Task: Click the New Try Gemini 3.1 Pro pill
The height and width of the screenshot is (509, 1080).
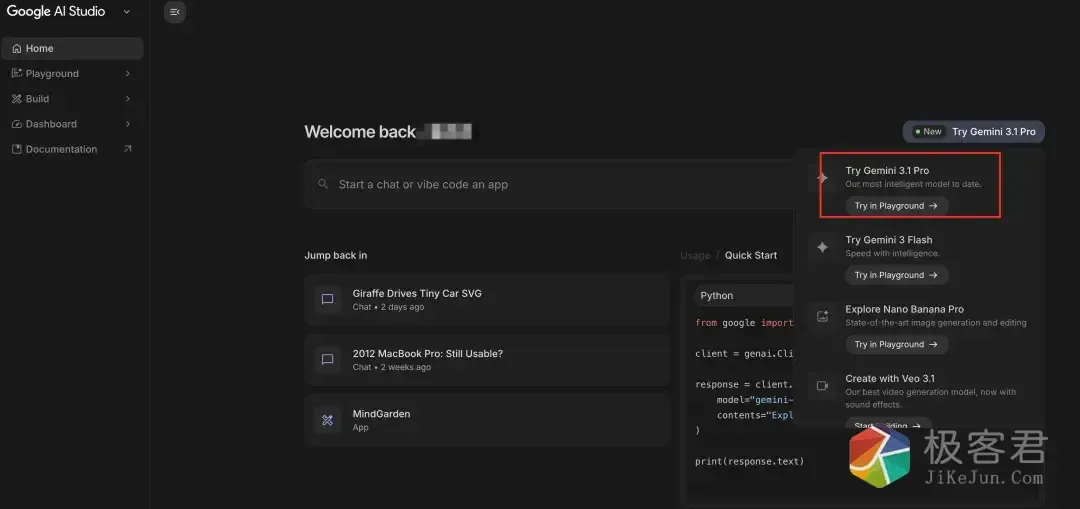Action: point(974,132)
